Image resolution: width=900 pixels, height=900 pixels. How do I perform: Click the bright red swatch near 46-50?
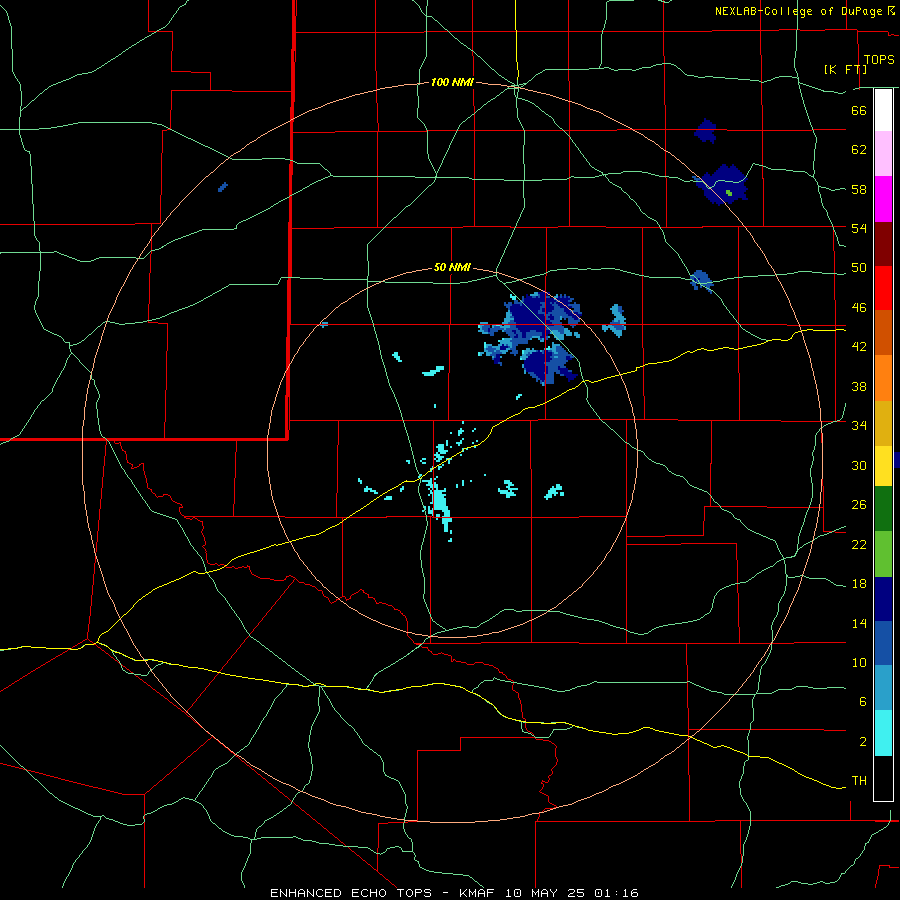pos(883,288)
